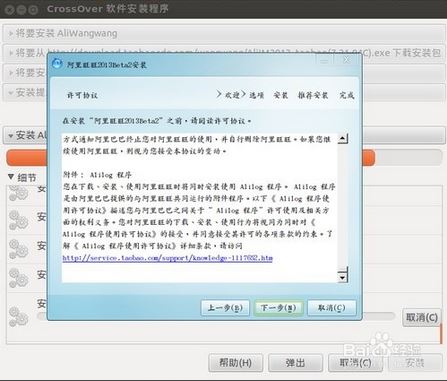Click 下一步(N) to continue installation

pos(279,308)
